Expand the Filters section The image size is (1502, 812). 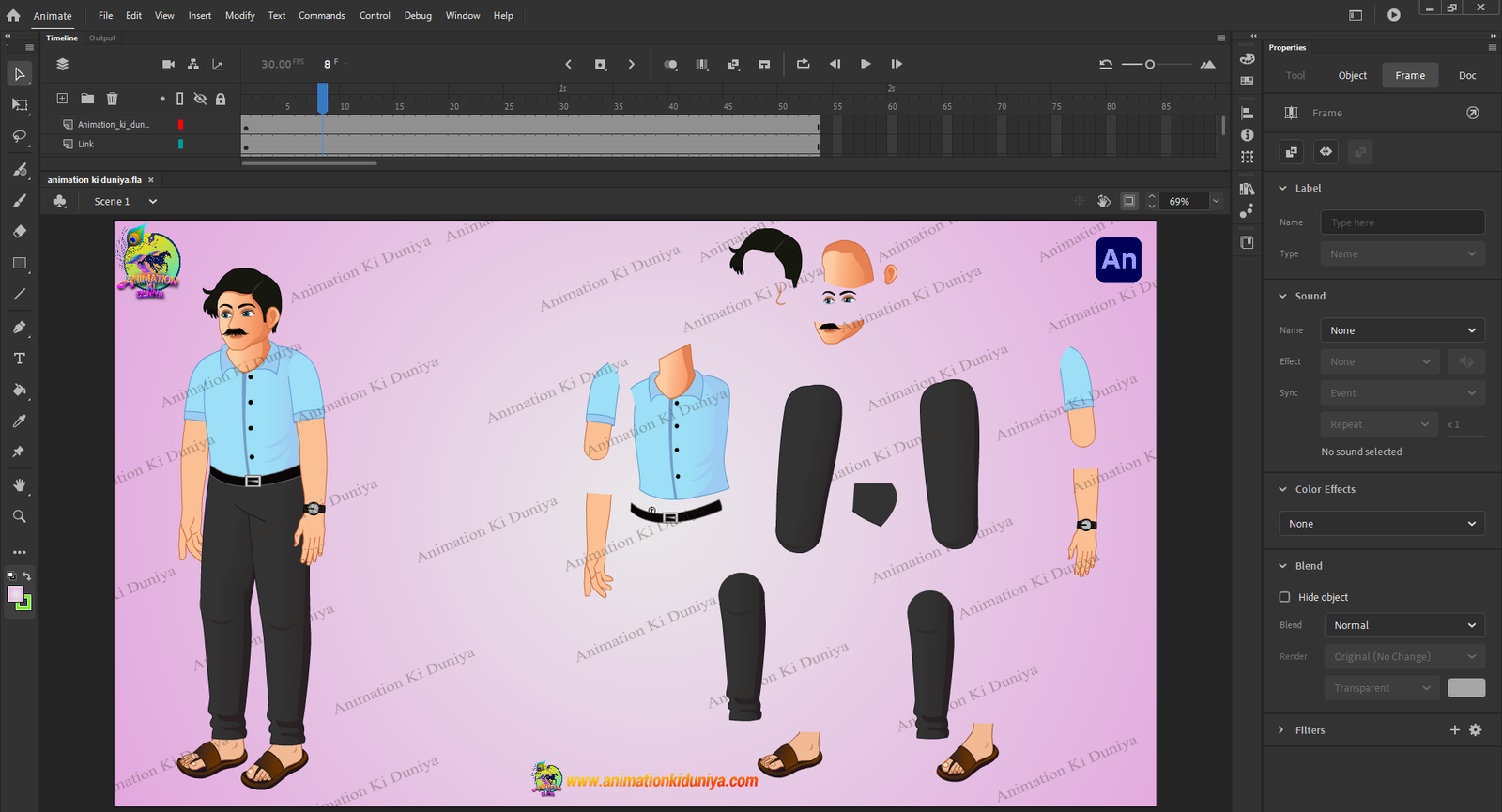click(1281, 729)
